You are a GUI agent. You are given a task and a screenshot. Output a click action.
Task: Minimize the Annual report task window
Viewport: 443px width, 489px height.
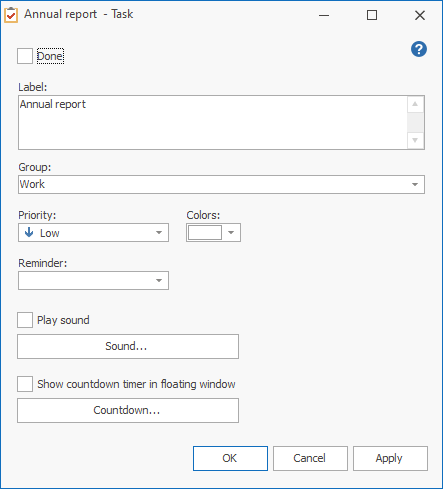coord(324,15)
